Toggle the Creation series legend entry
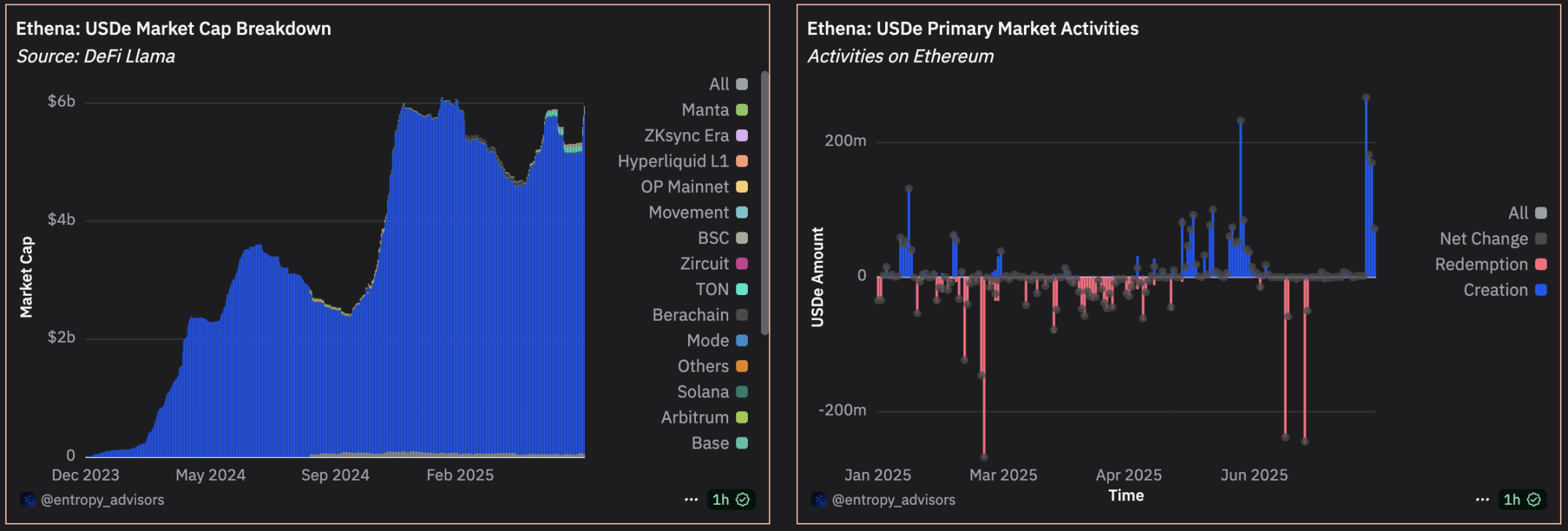 tap(1504, 290)
